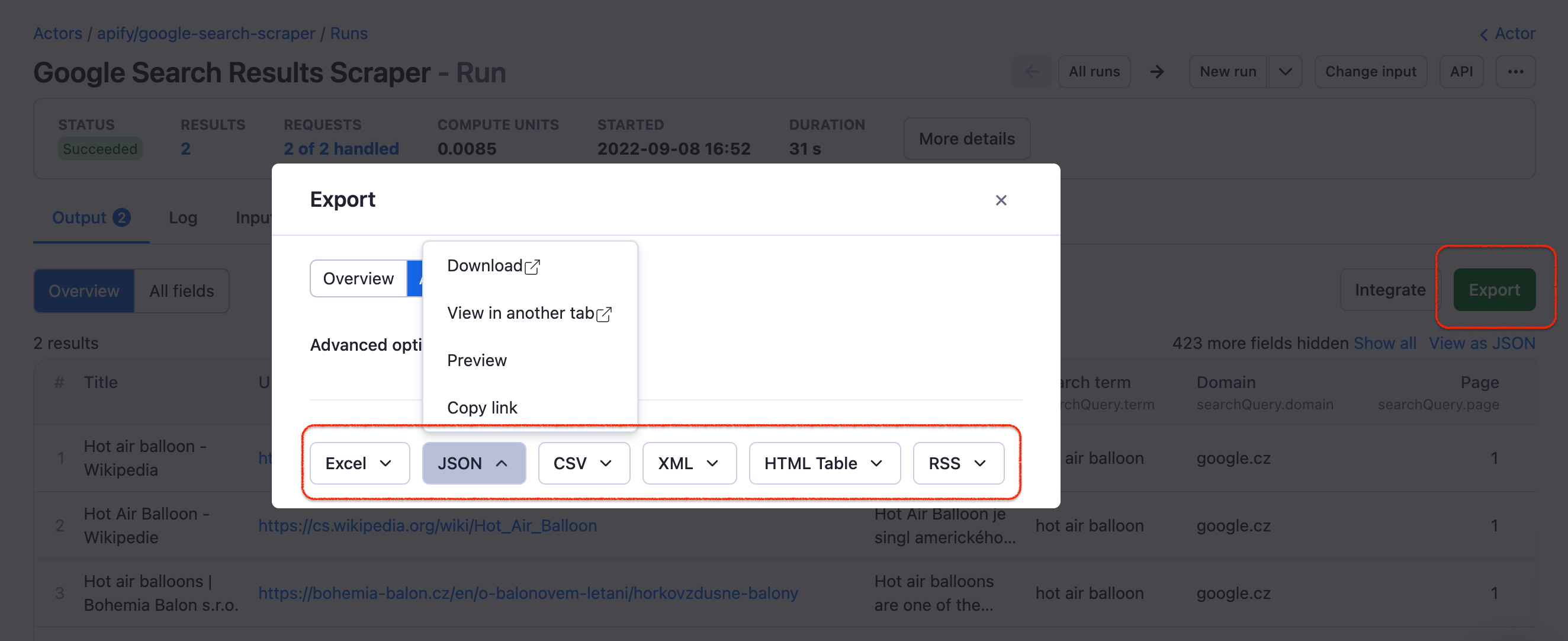Viewport: 1568px width, 641px height.
Task: Click the previous run arrow icon
Action: point(1032,72)
